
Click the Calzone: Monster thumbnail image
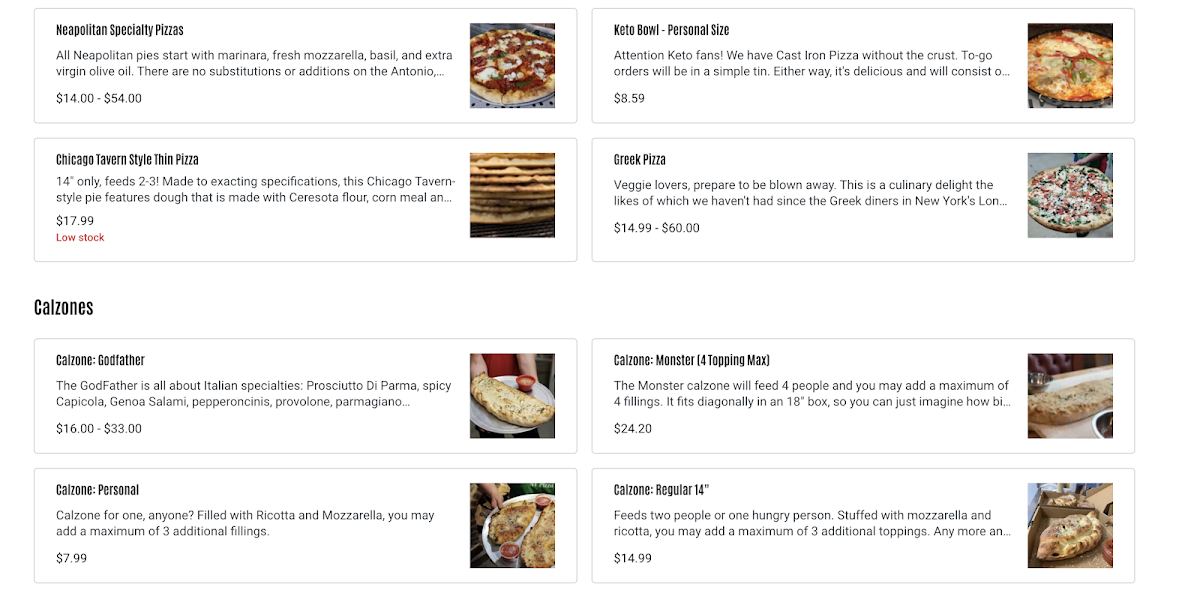(x=1070, y=396)
